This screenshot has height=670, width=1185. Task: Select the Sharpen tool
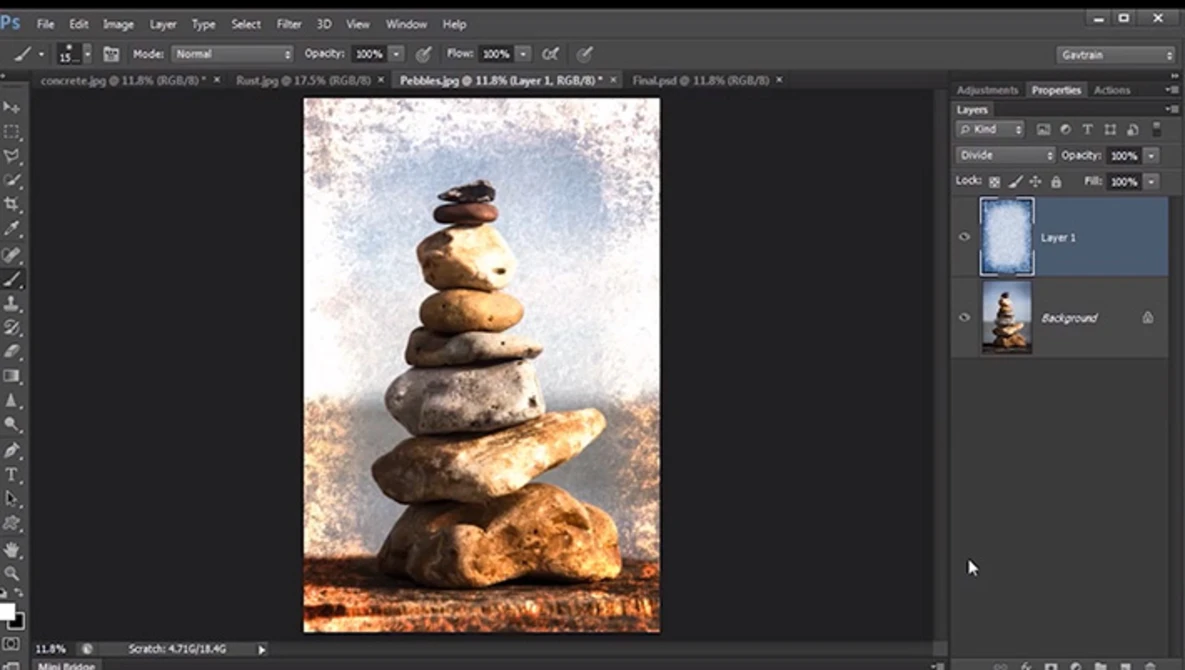[x=11, y=401]
